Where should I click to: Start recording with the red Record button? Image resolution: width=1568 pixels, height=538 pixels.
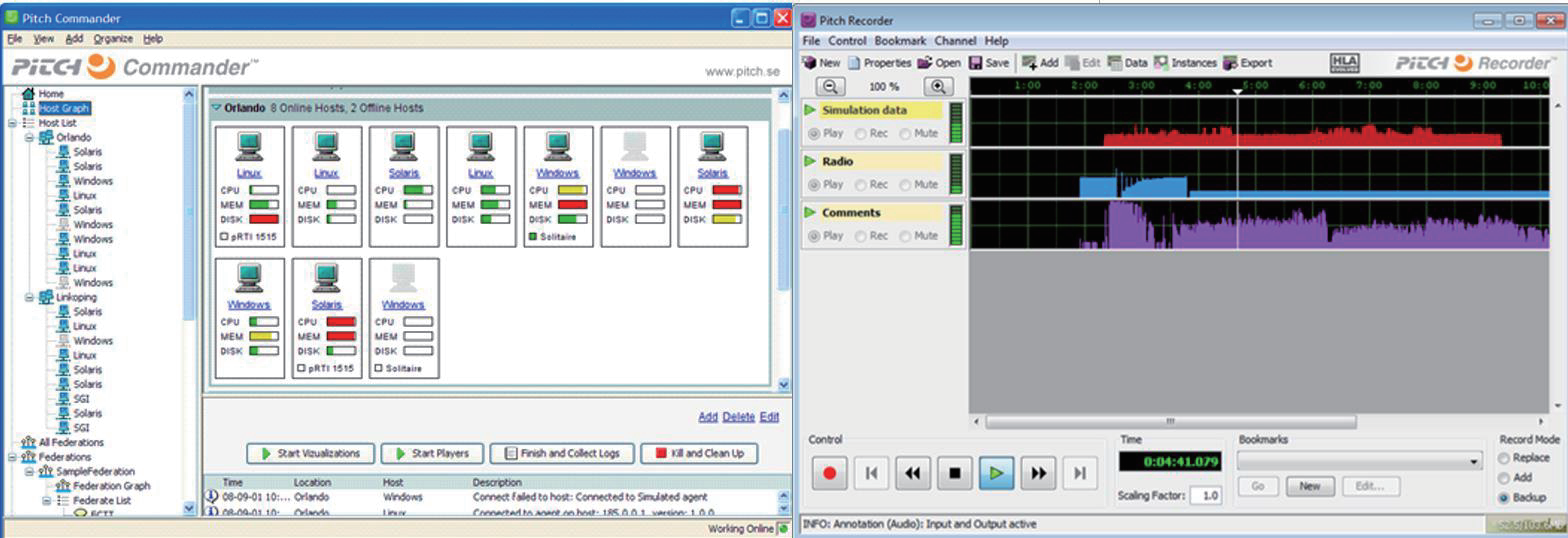click(x=829, y=473)
